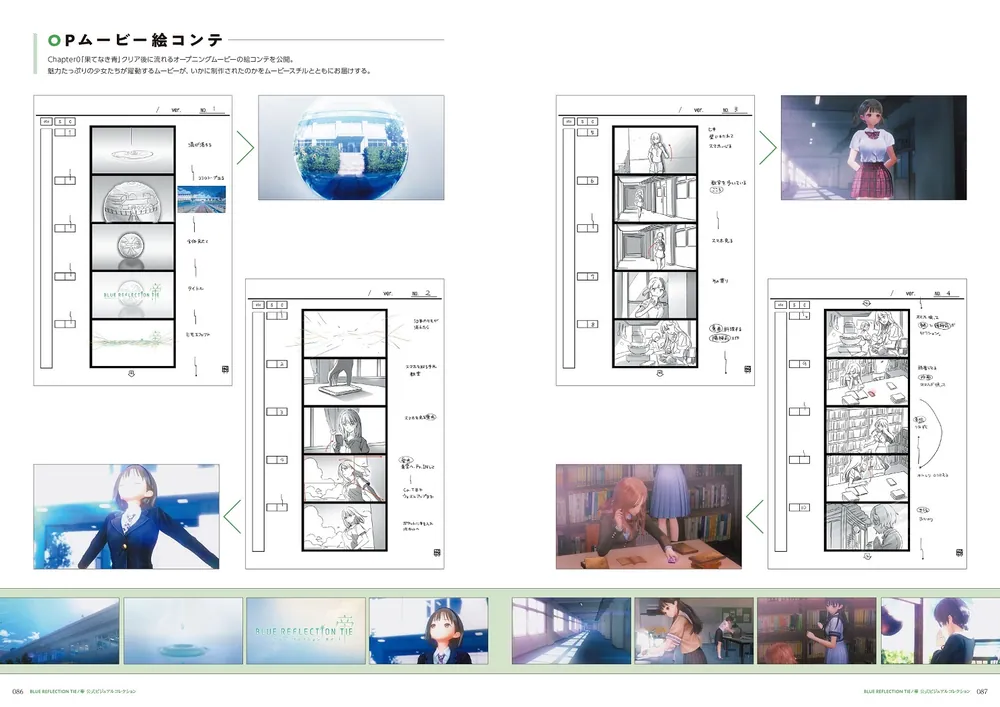Expand the 'ver.' entry on storyboard sheet no.2
Viewport: 1000px width, 707px height.
pos(386,292)
